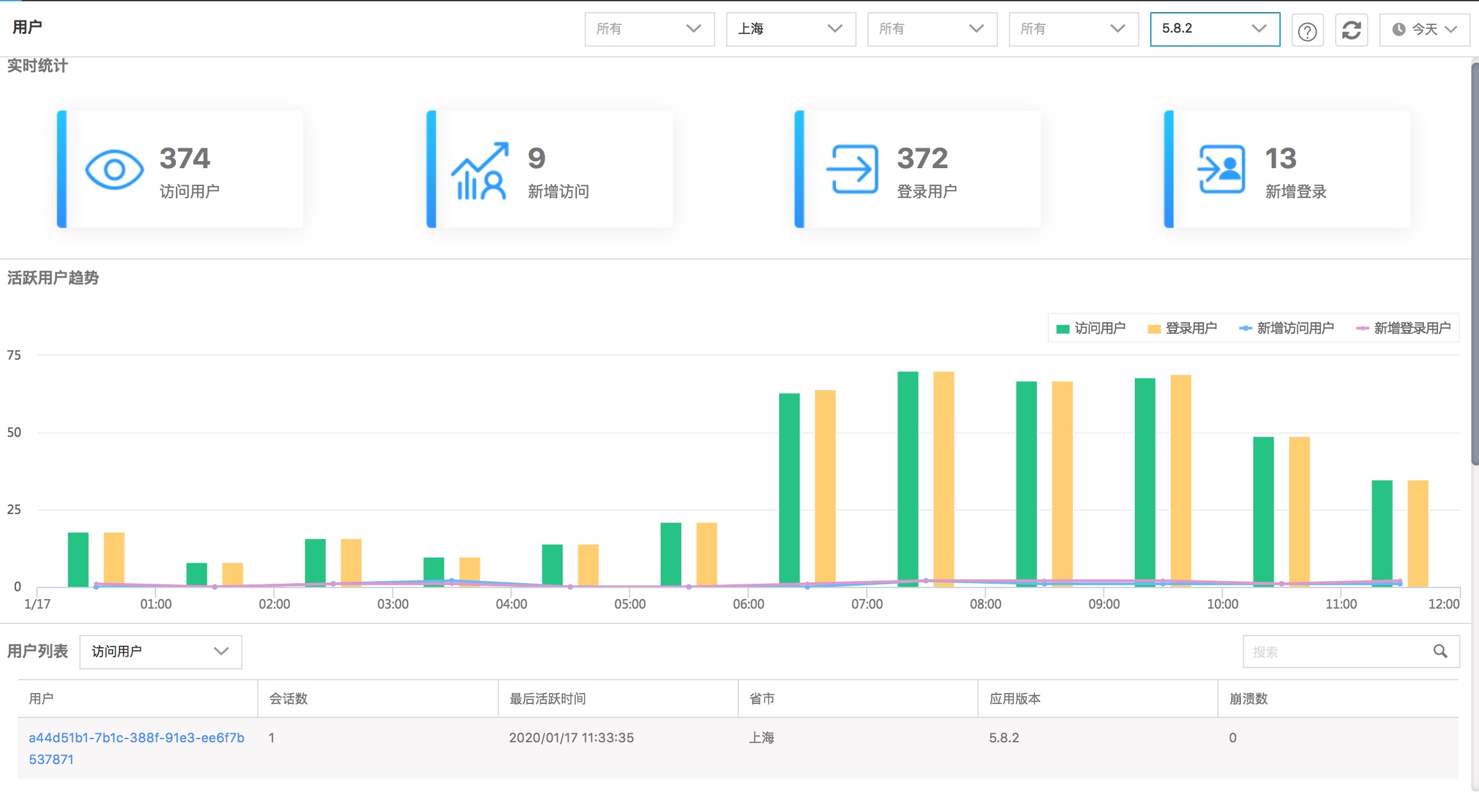This screenshot has width=1479, height=812.
Task: Click the clock icon beside 今天
Action: 1399,29
